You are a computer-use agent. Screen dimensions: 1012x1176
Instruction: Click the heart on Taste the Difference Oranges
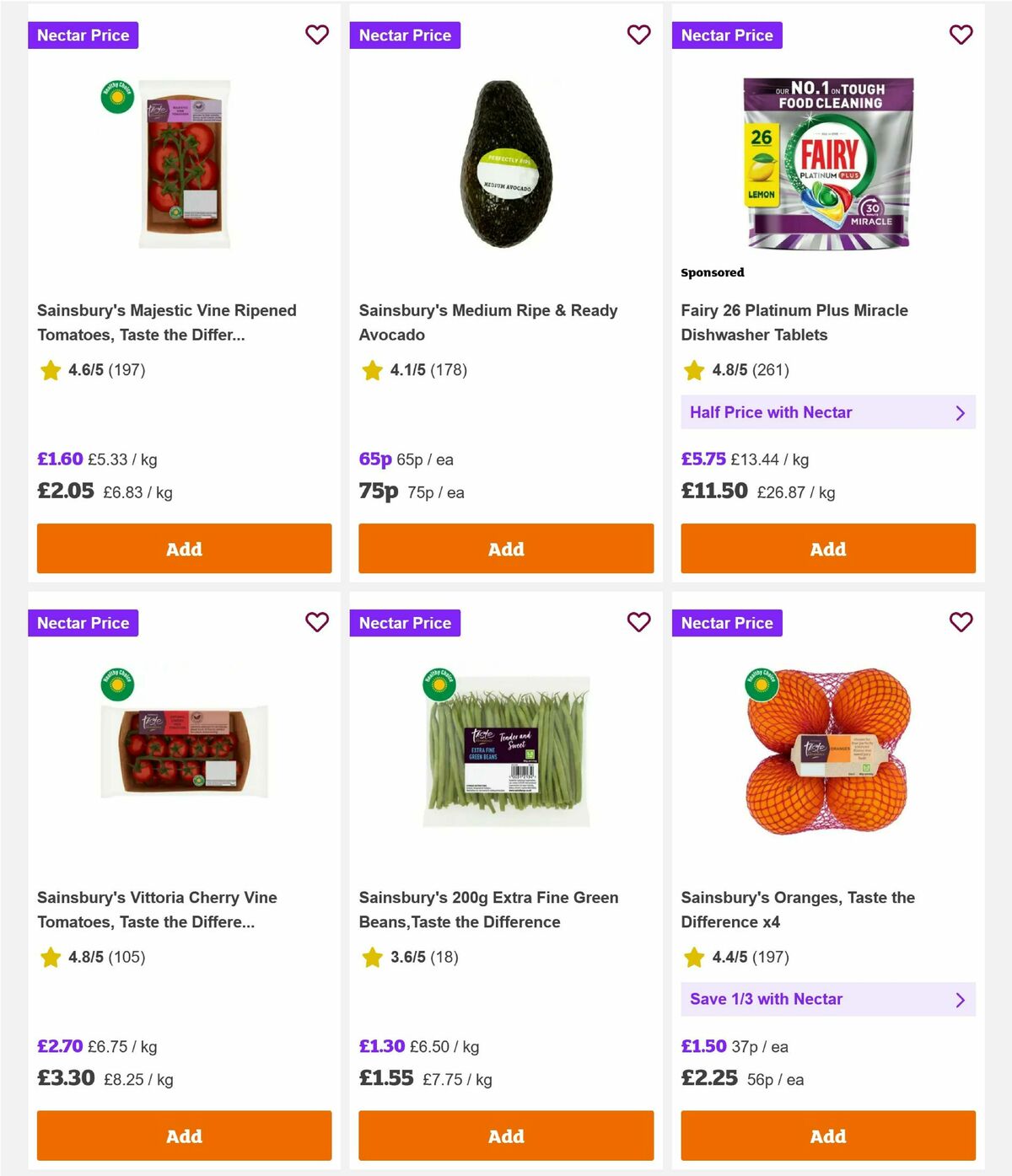[x=961, y=622]
